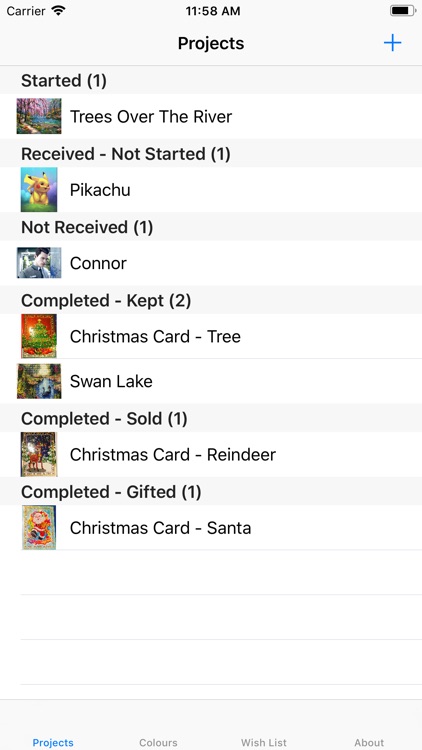
Task: Tap Christmas Card - Santa row
Action: click(x=211, y=527)
